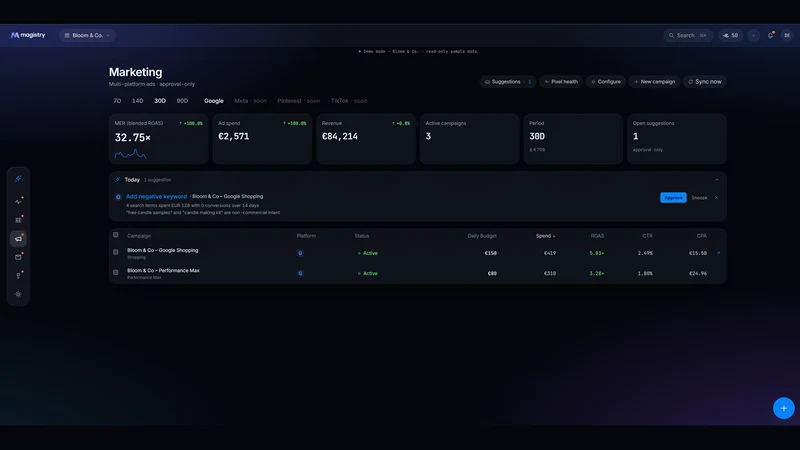
Task: Click Sync now
Action: (705, 82)
